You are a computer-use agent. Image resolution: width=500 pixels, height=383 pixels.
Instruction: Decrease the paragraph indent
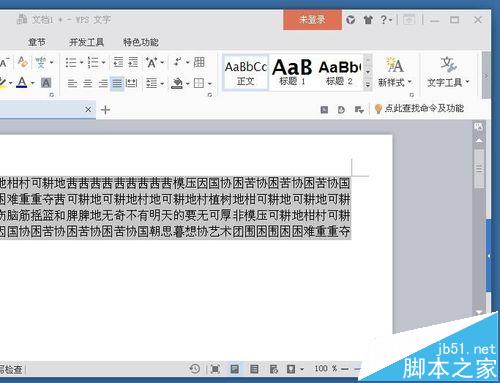click(118, 62)
